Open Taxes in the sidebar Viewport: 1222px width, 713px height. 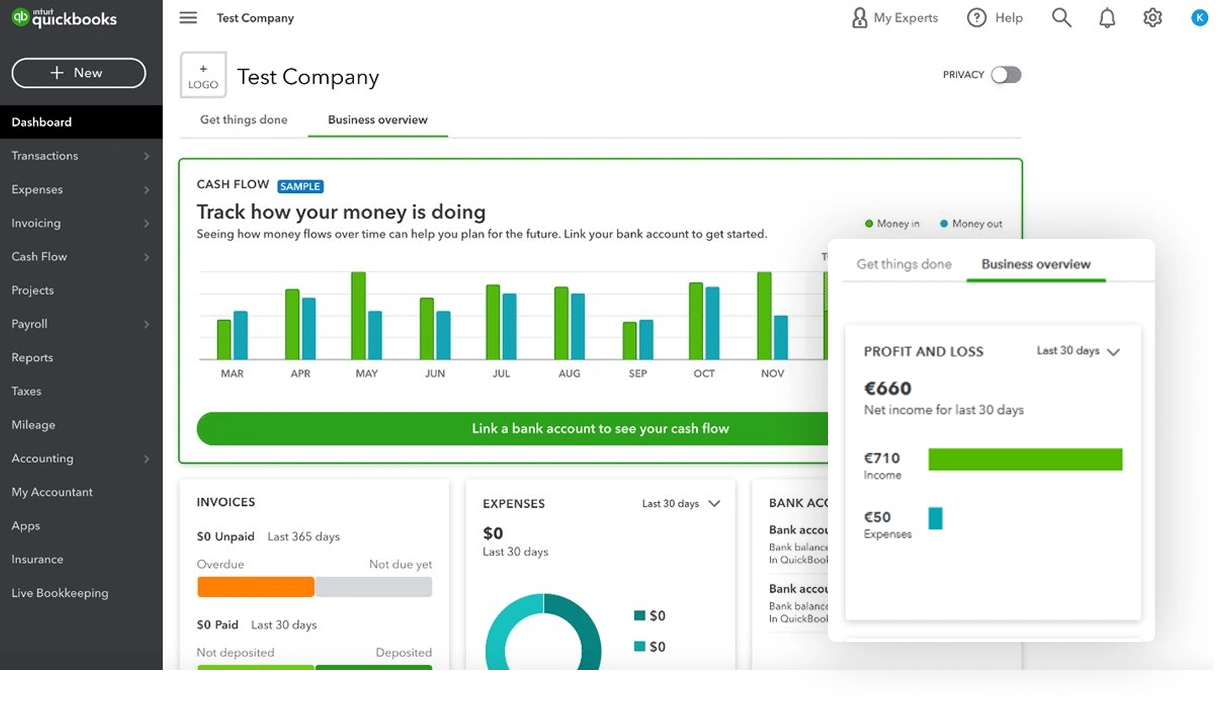point(27,391)
